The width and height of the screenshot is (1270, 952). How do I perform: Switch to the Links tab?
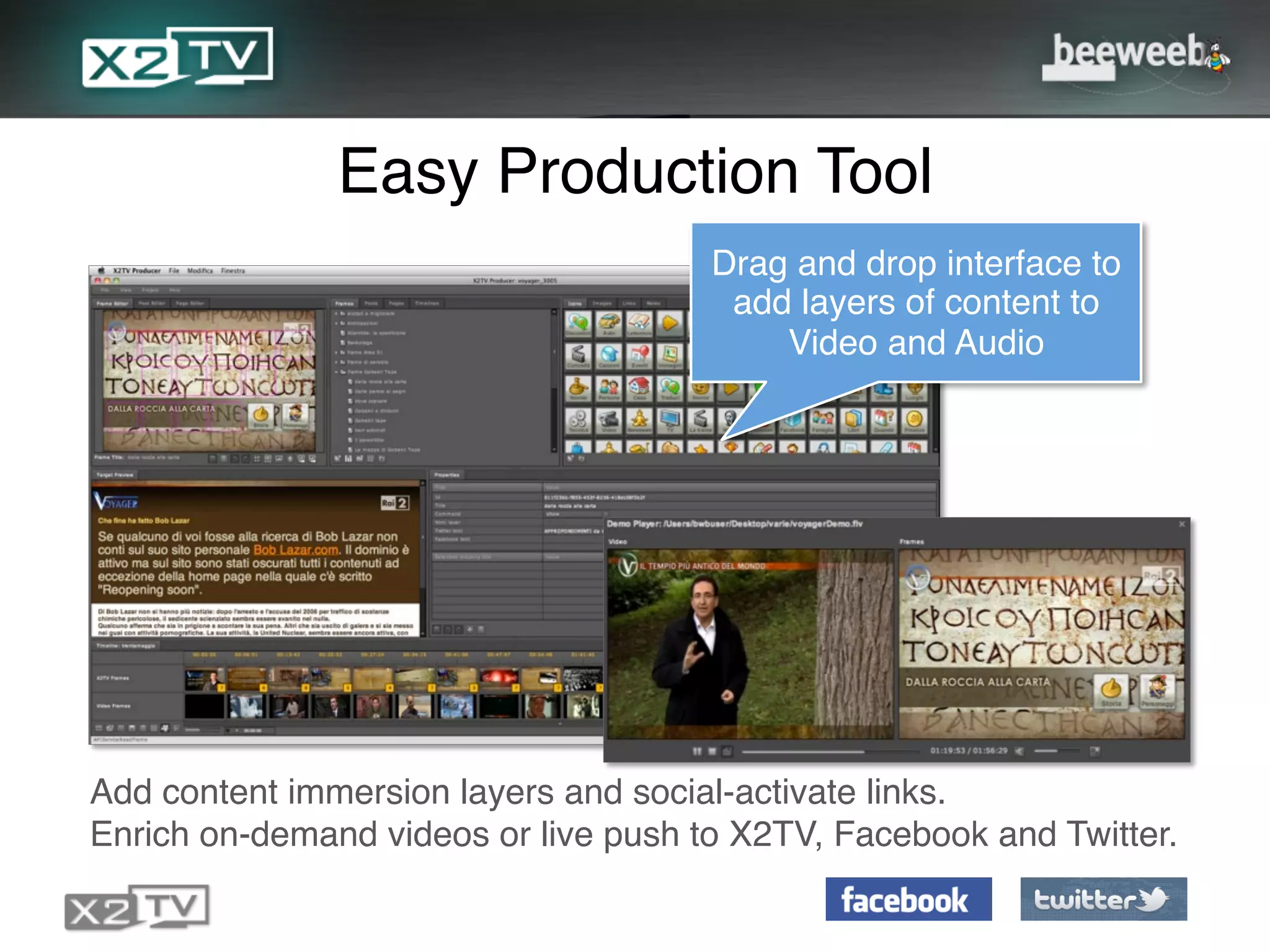point(629,303)
